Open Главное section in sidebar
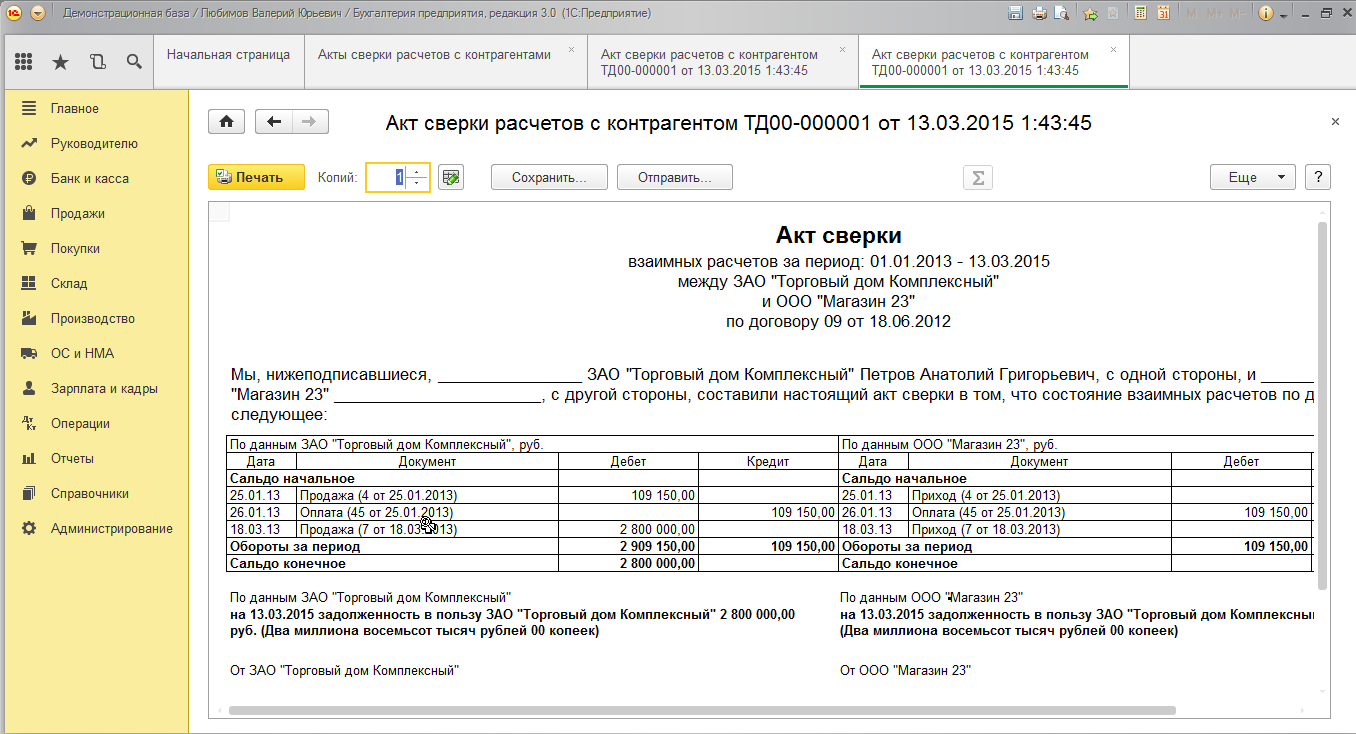Screen dimensions: 1356x734 pyautogui.click(x=94, y=108)
